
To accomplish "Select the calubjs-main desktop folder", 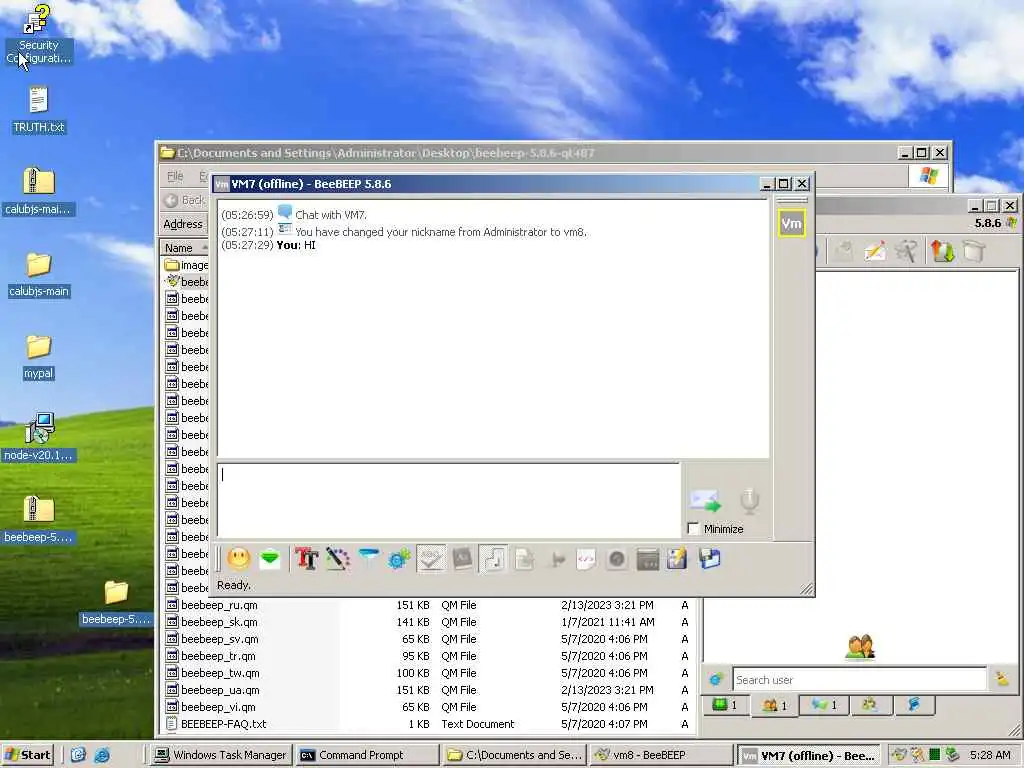I will coord(39,274).
